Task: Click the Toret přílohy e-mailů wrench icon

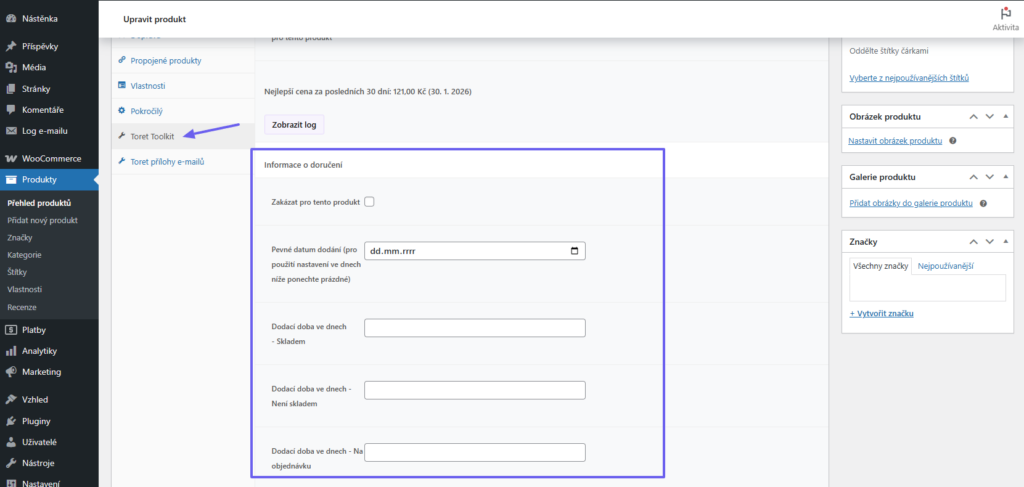Action: click(121, 161)
